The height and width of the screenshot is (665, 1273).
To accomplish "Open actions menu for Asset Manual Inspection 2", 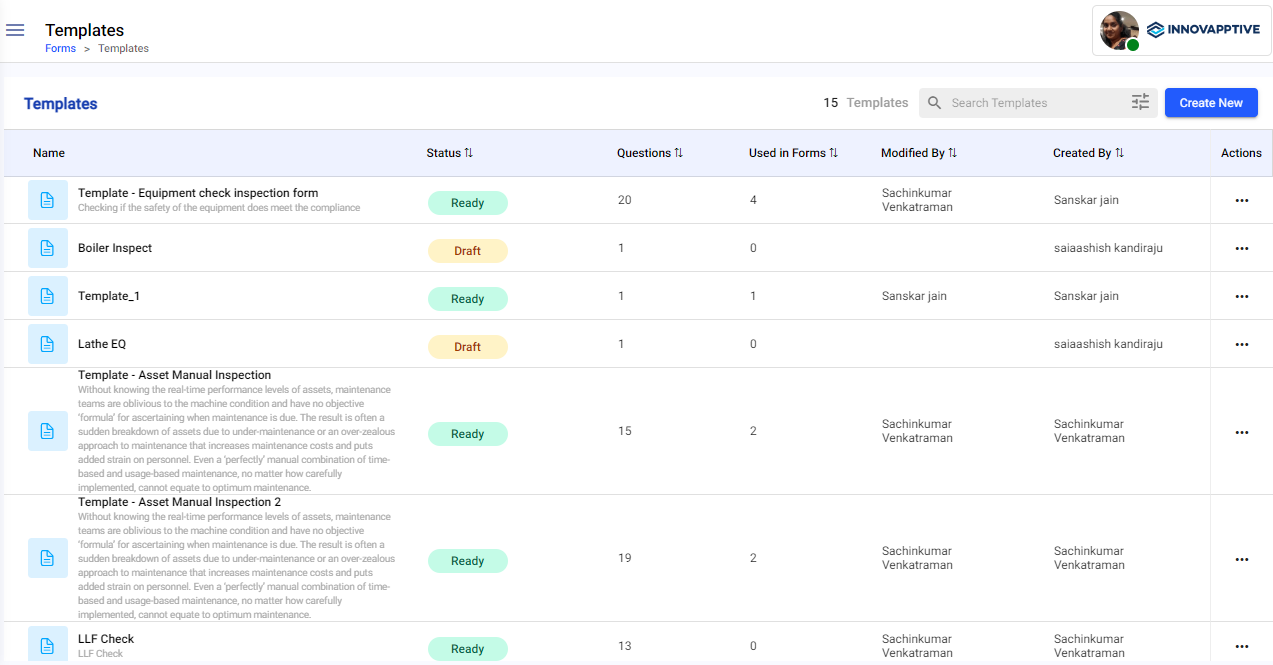I will click(1241, 560).
